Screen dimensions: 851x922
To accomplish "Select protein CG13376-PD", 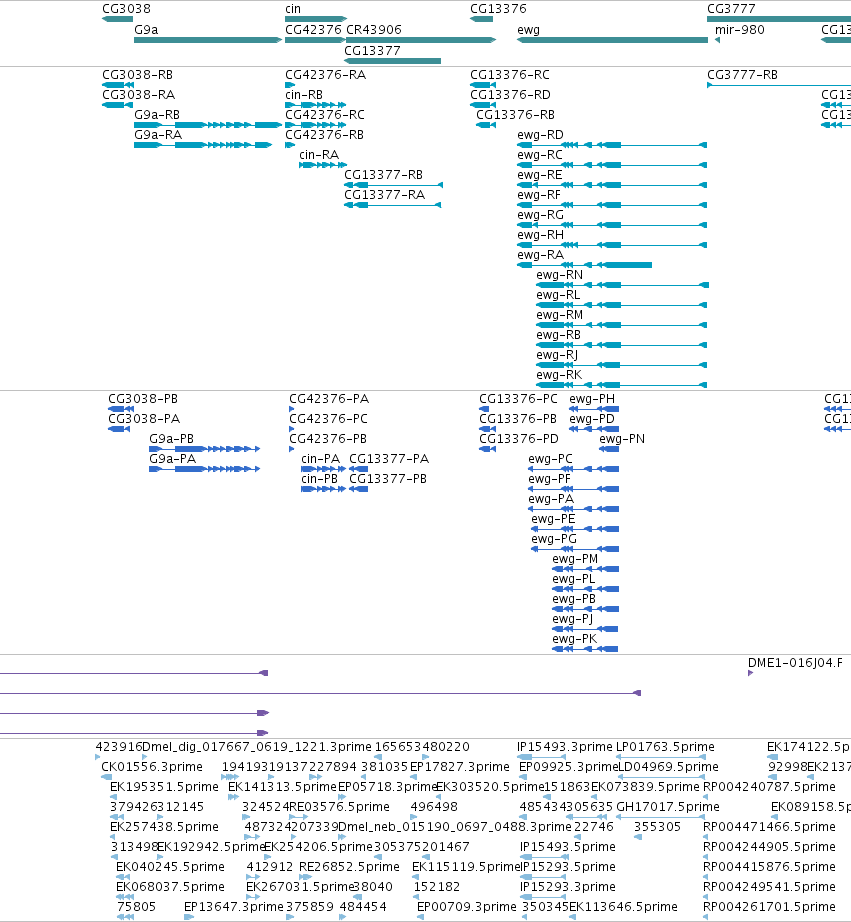I will tap(519, 439).
